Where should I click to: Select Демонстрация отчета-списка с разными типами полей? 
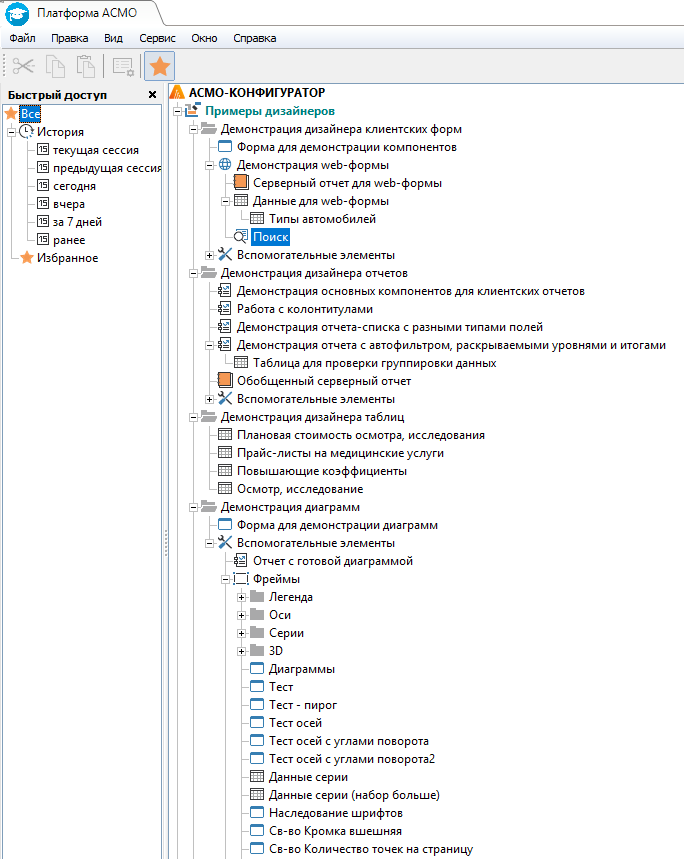pyautogui.click(x=390, y=327)
